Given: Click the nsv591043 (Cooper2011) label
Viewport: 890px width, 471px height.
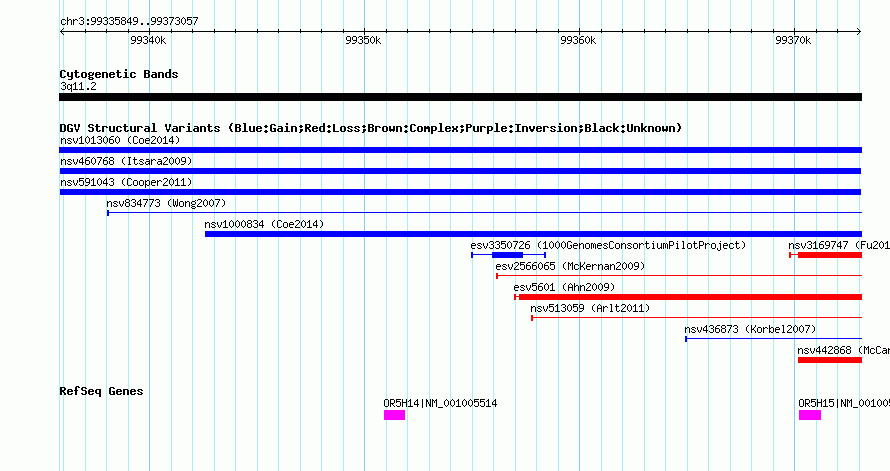Looking at the screenshot, I should [x=126, y=182].
